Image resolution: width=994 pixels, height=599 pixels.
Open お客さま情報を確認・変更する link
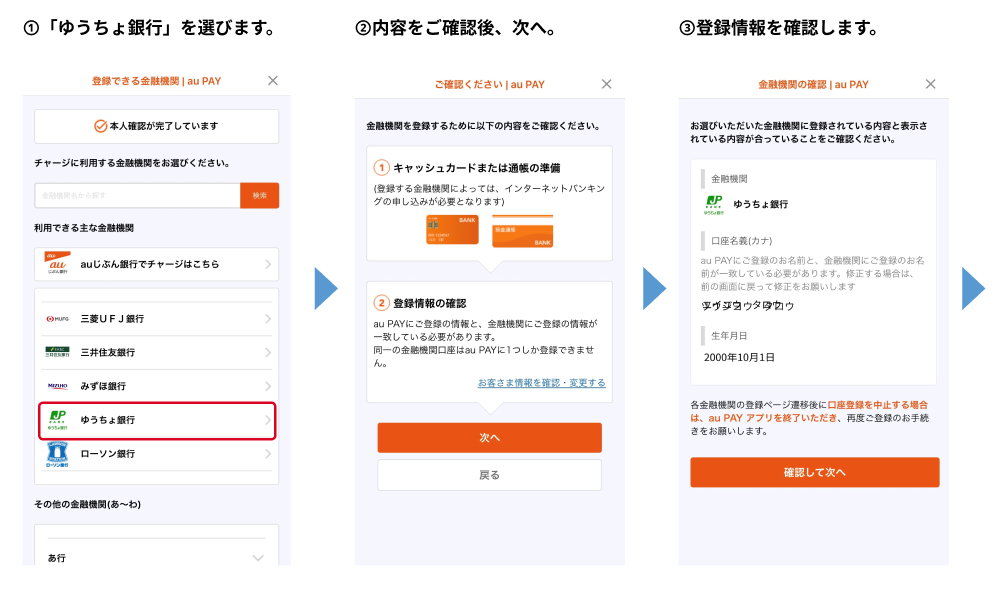[541, 383]
